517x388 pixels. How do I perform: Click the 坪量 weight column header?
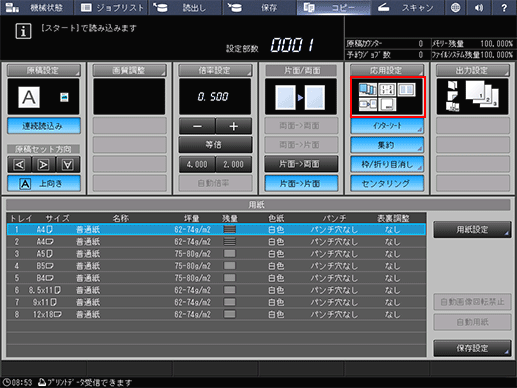(x=192, y=218)
